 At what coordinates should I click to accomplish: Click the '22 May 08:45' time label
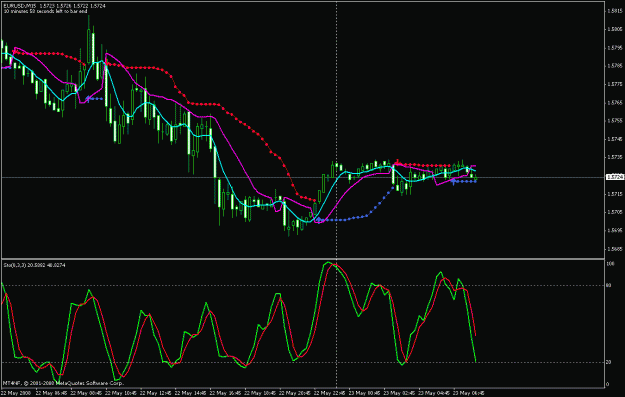[x=85, y=393]
